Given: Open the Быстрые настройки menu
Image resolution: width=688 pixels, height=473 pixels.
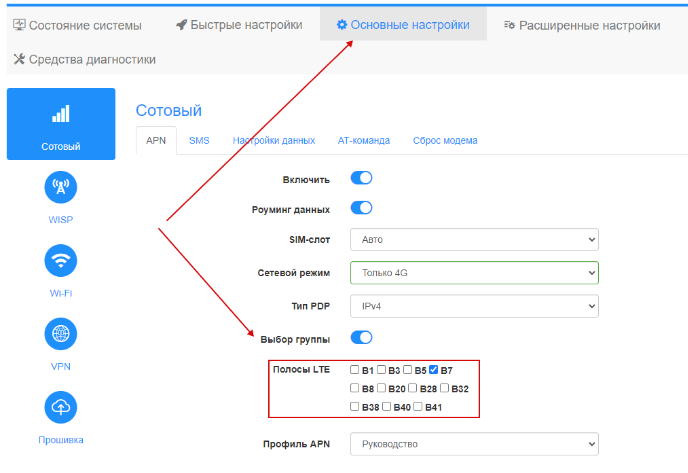Looking at the screenshot, I should (239, 25).
